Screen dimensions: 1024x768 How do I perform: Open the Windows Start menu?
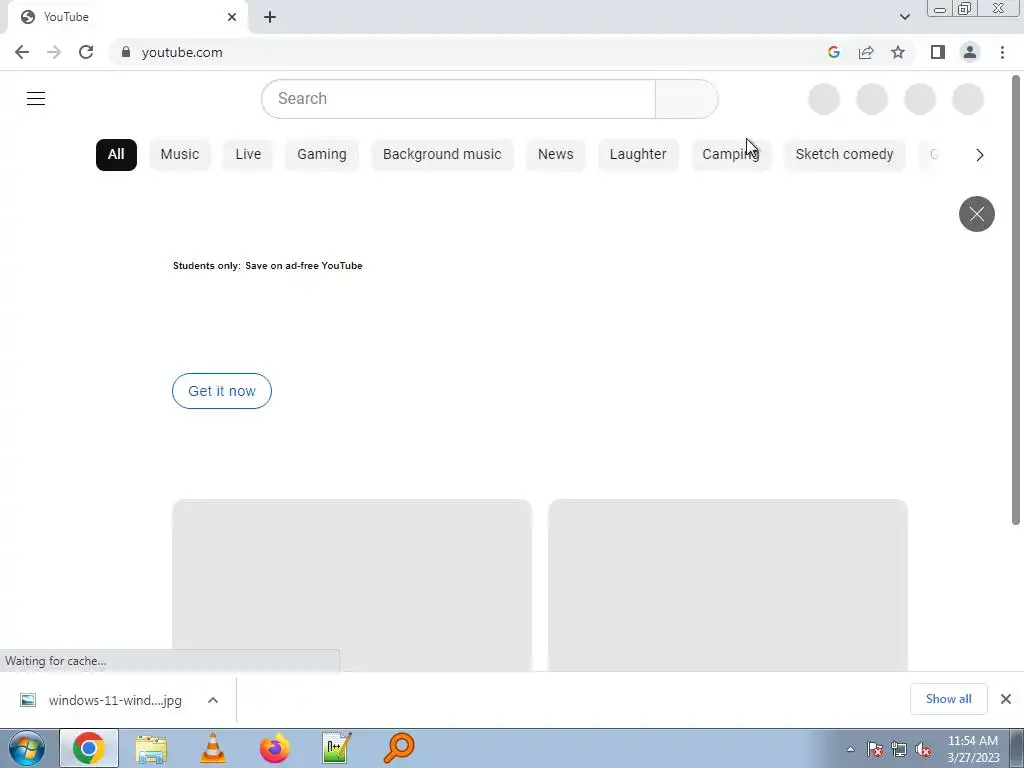point(27,748)
